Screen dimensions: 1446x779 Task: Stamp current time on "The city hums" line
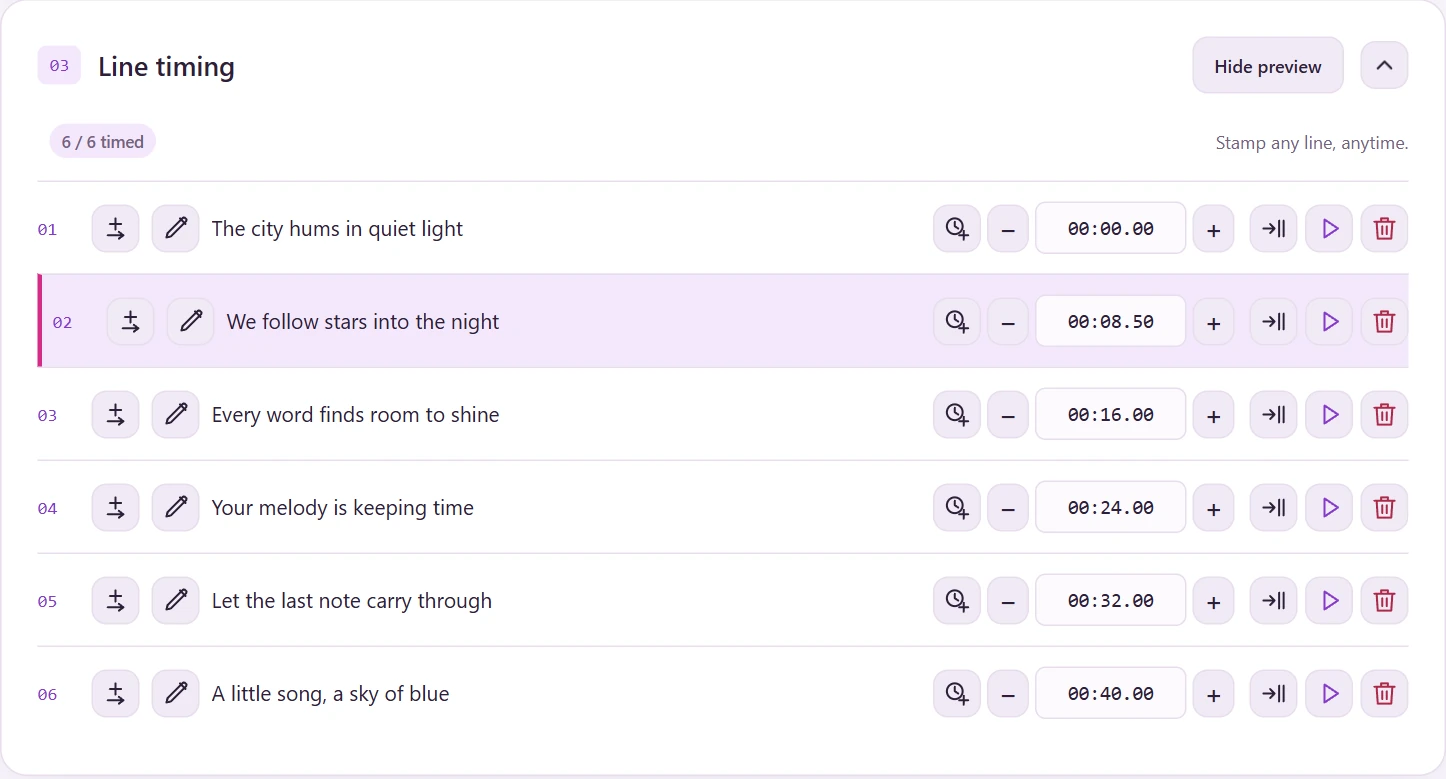(x=957, y=229)
